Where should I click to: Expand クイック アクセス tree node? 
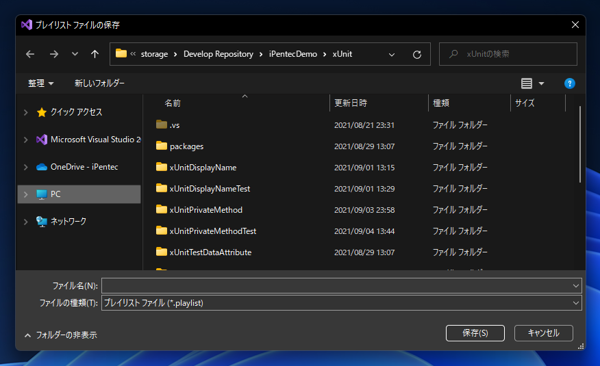pos(26,113)
